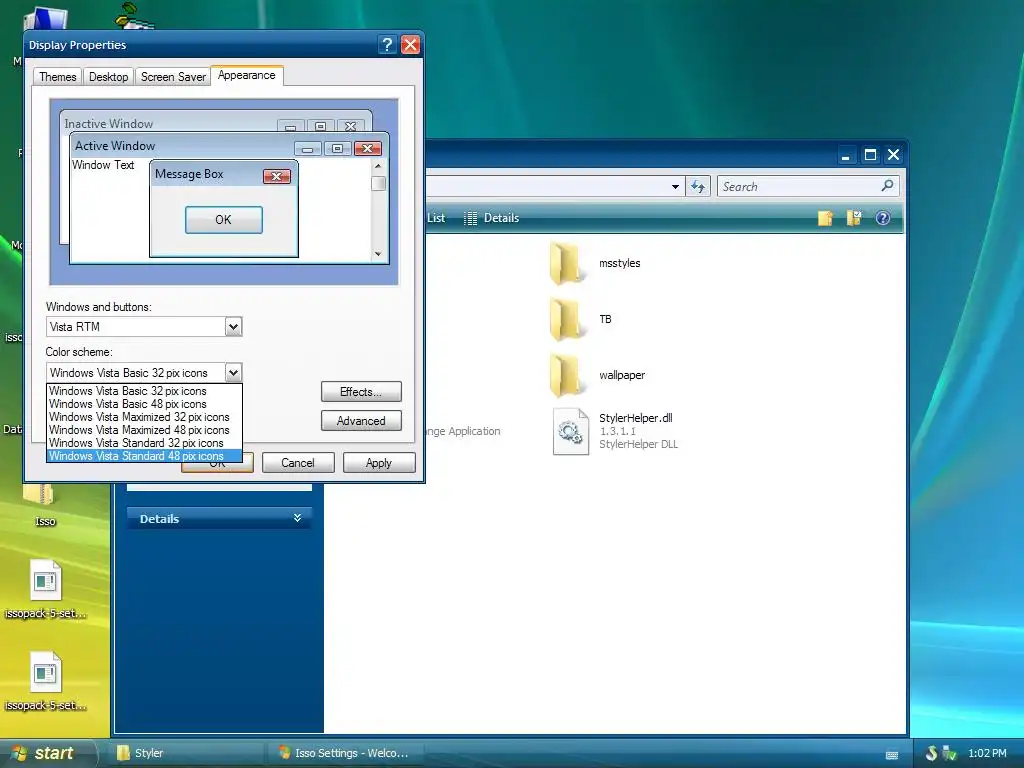The image size is (1024, 768).
Task: Select the StylerHelper.dll file icon
Action: [570, 431]
